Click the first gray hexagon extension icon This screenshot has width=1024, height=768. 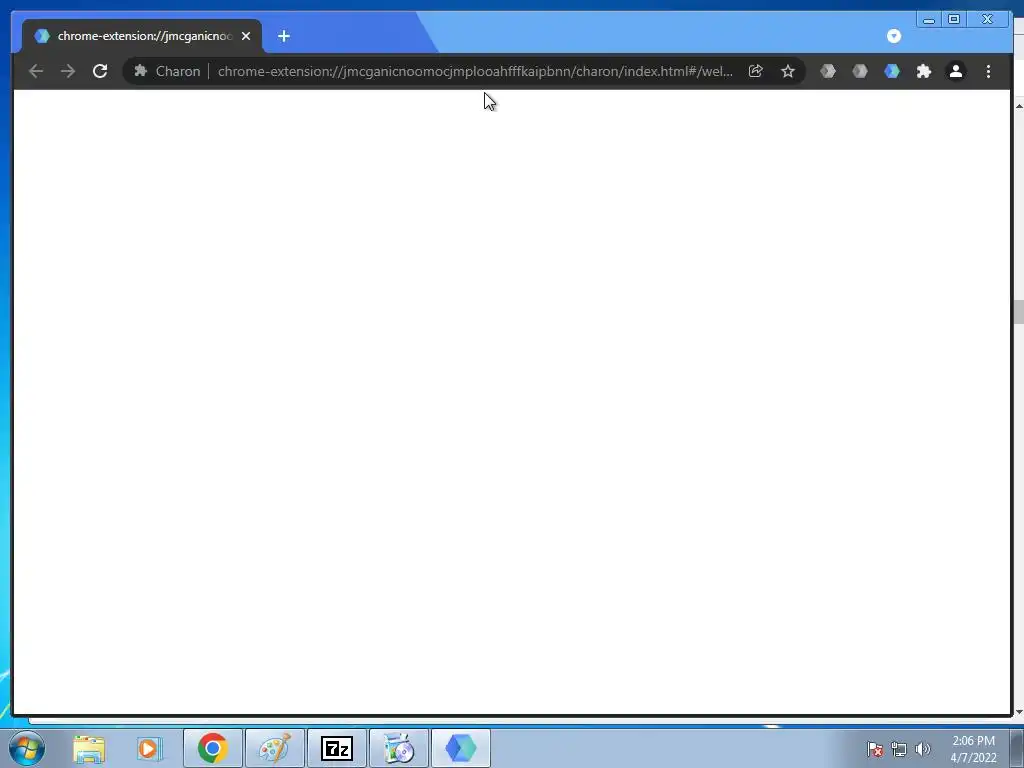(827, 71)
